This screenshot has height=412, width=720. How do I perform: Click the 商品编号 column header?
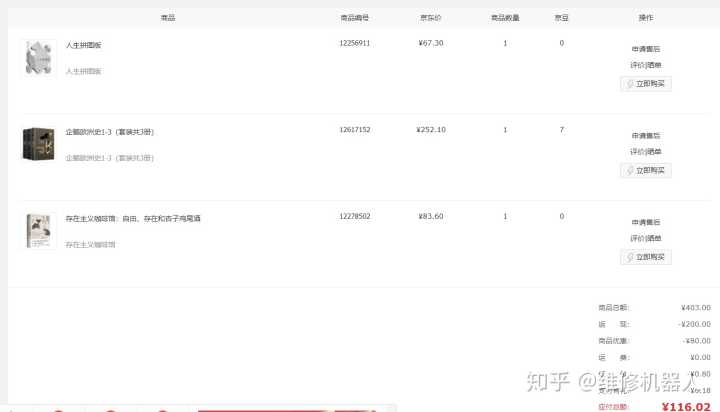pyautogui.click(x=354, y=18)
